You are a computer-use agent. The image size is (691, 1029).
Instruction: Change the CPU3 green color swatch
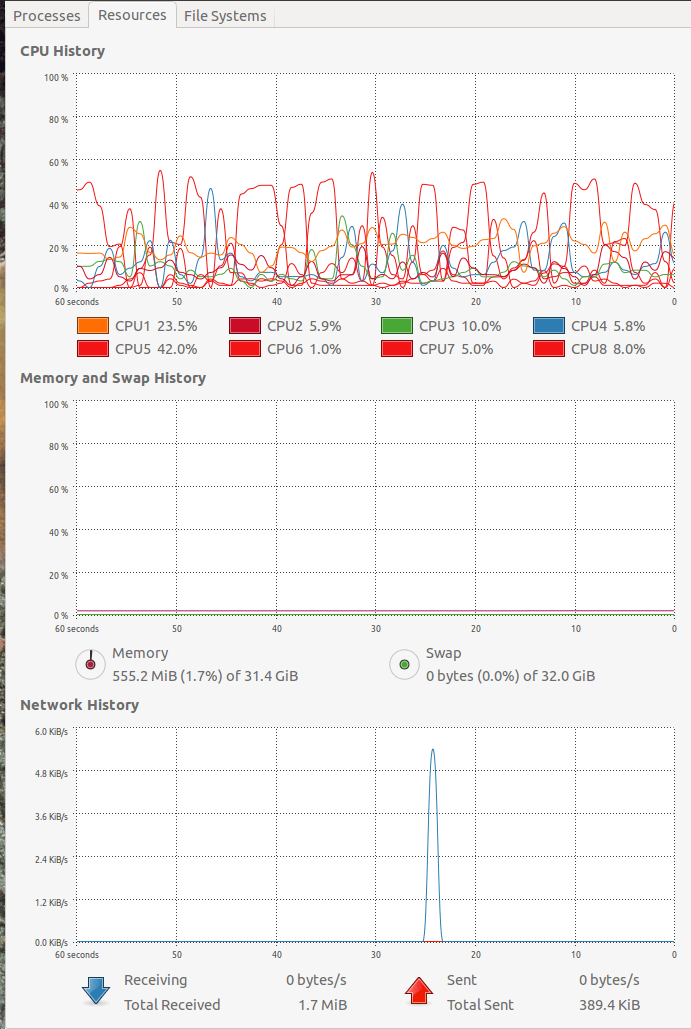[397, 326]
